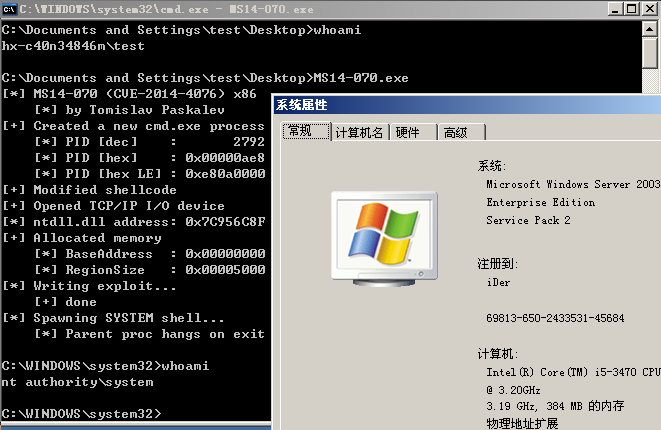Click the product ID 69813-650-2433531-45684
The width and height of the screenshot is (661, 430).
point(555,318)
